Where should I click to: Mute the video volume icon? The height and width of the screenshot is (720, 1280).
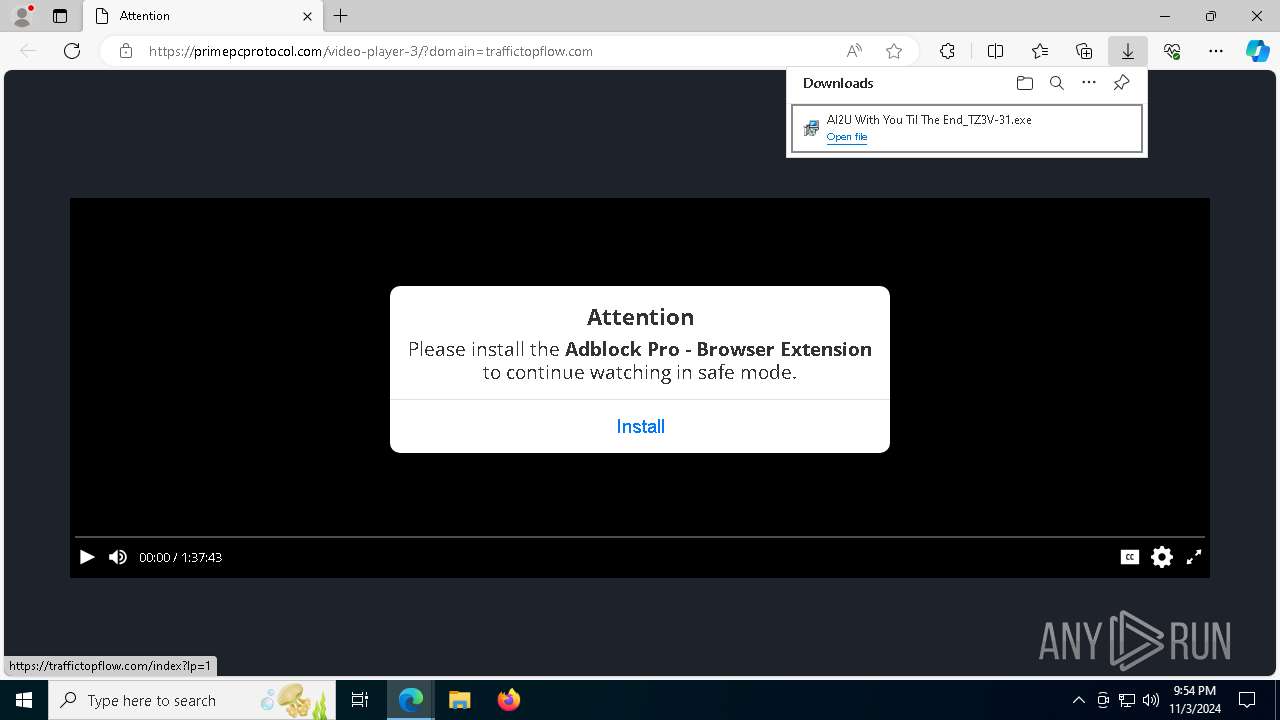pyautogui.click(x=118, y=557)
